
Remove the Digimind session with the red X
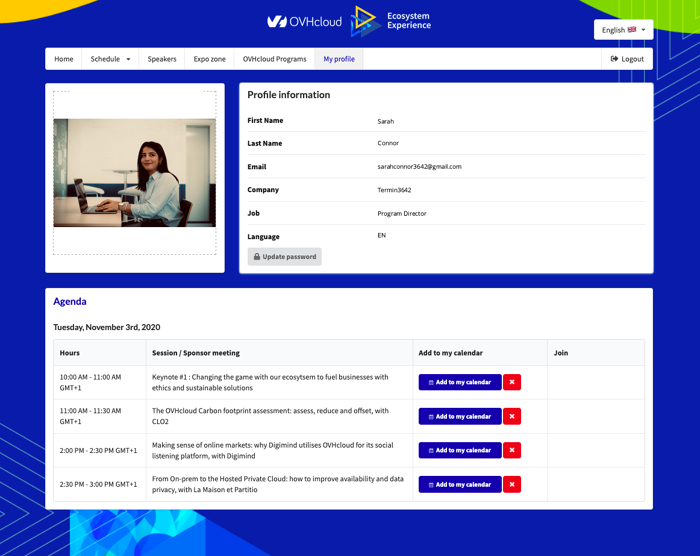point(512,450)
